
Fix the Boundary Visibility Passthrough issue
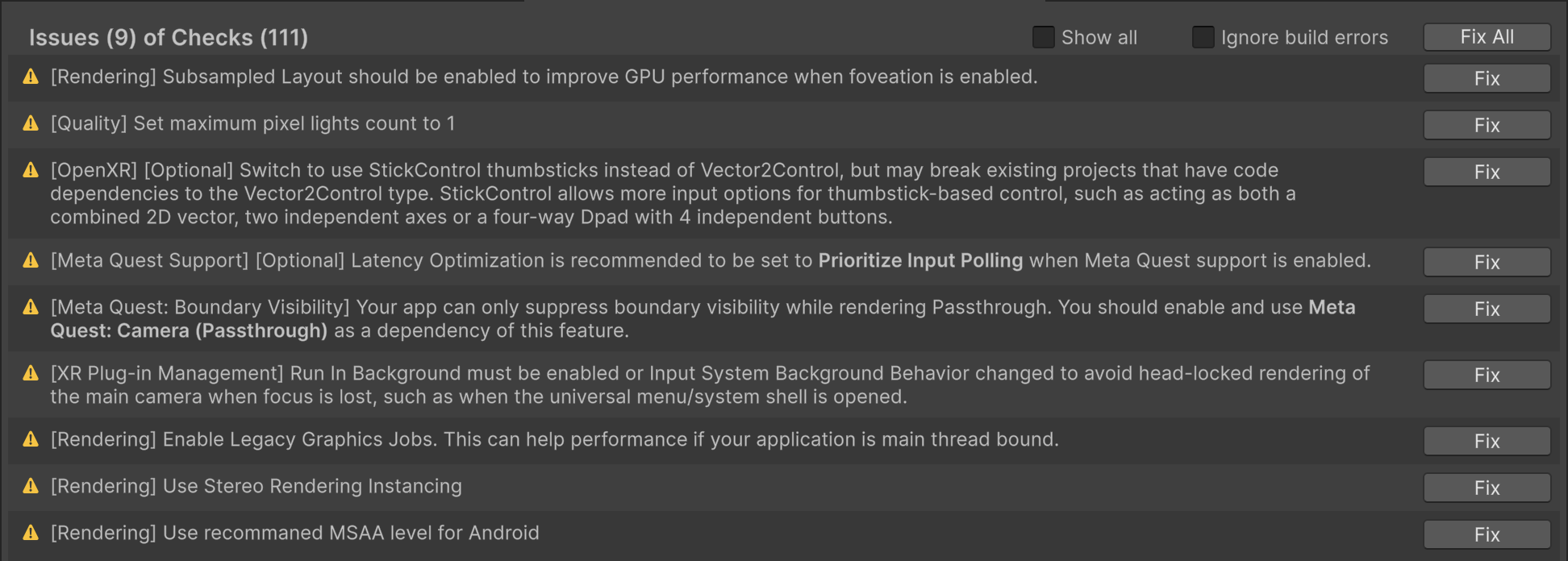tap(1487, 309)
